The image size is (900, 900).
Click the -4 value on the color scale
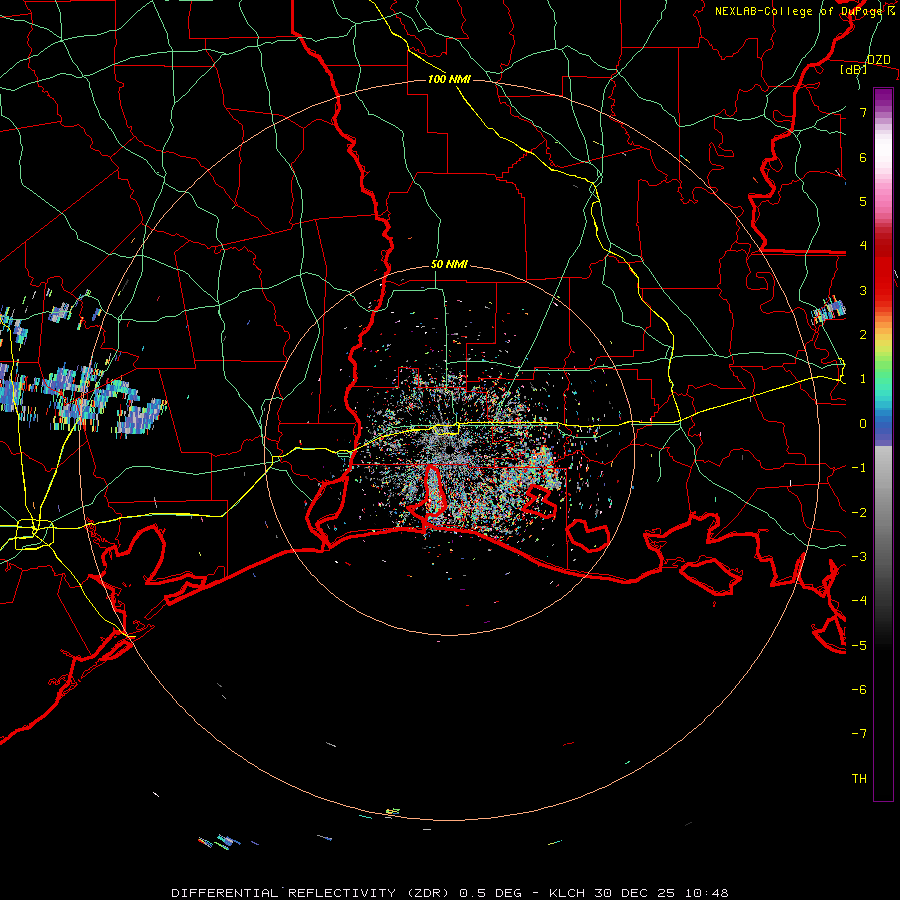(x=859, y=601)
